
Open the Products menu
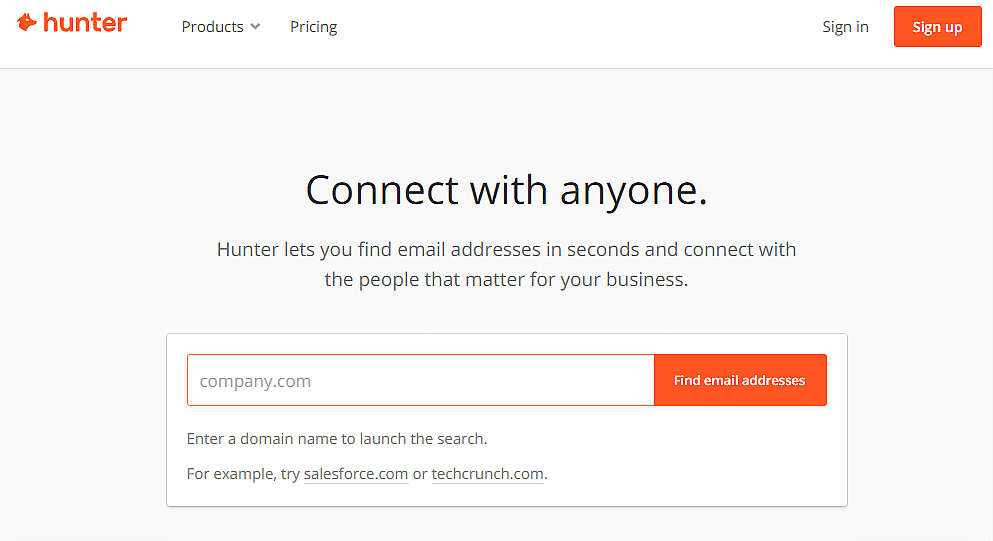click(213, 27)
